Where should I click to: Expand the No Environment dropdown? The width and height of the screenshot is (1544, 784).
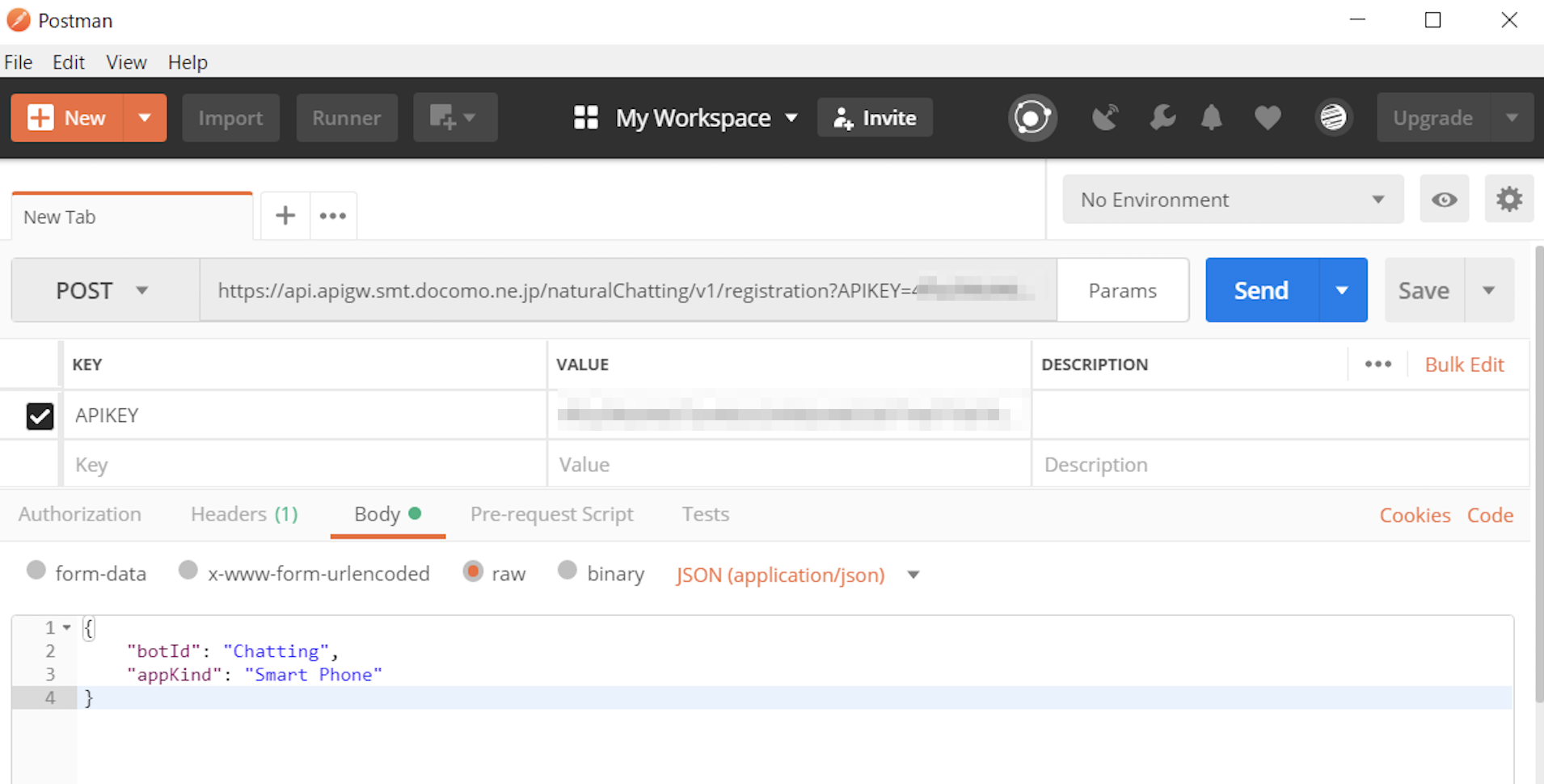(x=1232, y=200)
